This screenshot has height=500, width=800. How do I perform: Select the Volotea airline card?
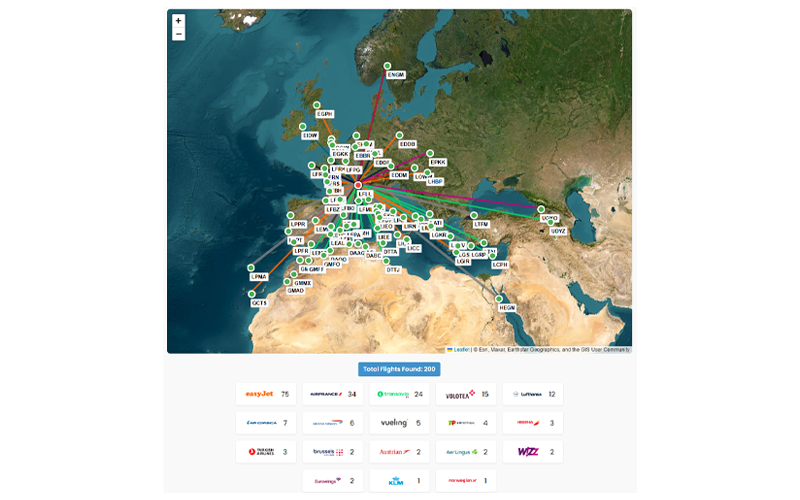(466, 394)
